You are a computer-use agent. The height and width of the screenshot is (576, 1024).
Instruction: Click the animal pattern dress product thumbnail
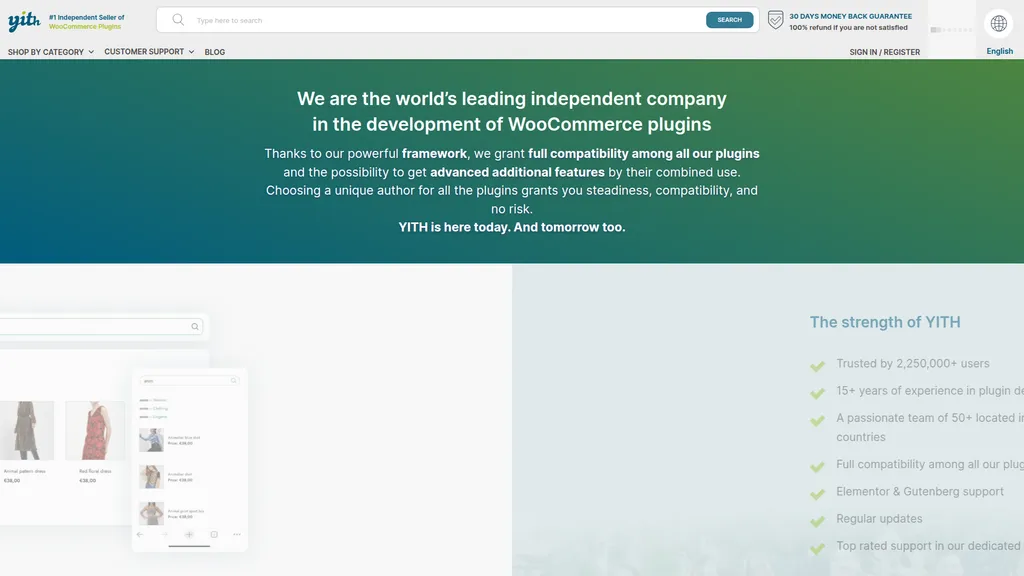point(27,430)
